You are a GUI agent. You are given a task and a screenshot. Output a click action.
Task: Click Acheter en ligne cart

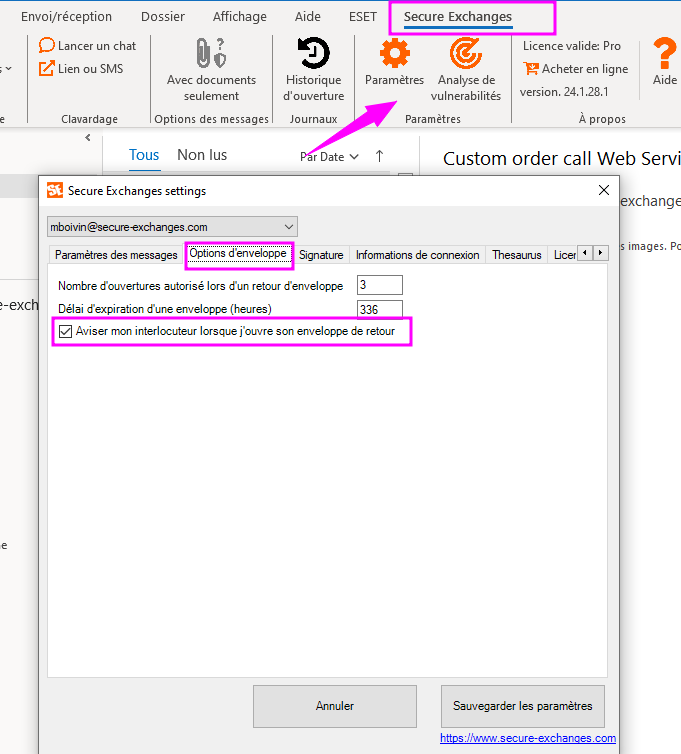pos(576,69)
